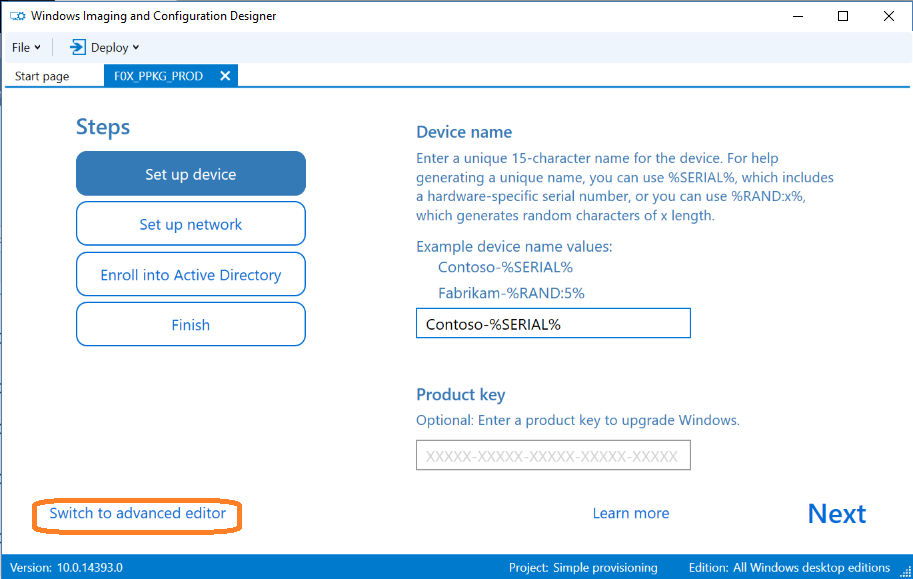Click Edition: All Windows desktop editions text
The height and width of the screenshot is (579, 913).
pos(789,567)
